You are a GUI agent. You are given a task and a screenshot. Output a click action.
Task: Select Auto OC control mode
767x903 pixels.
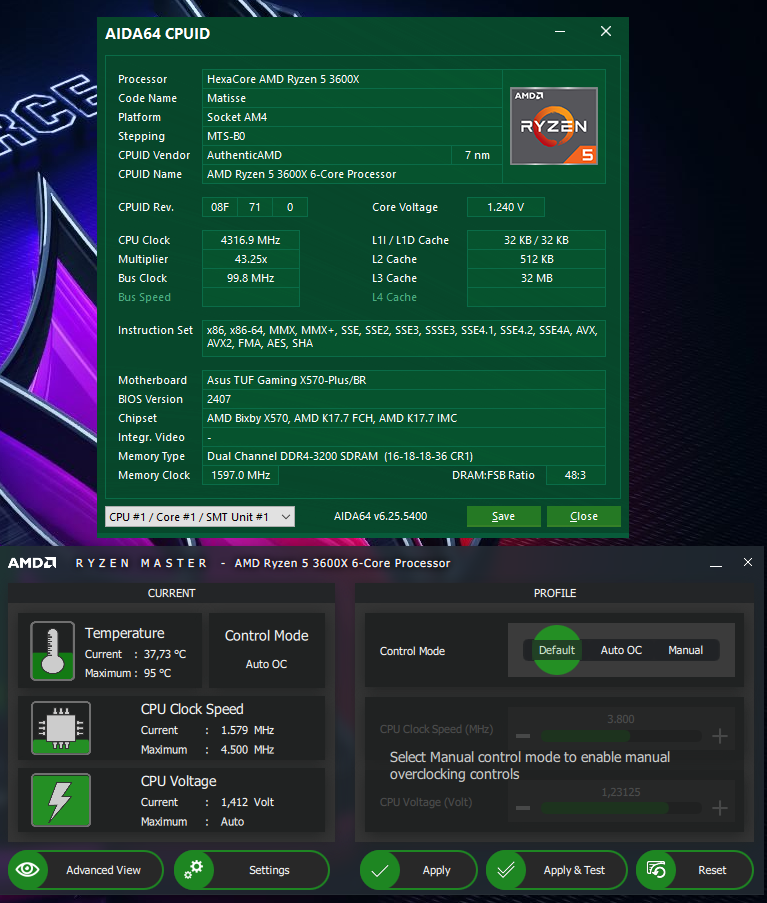click(621, 650)
